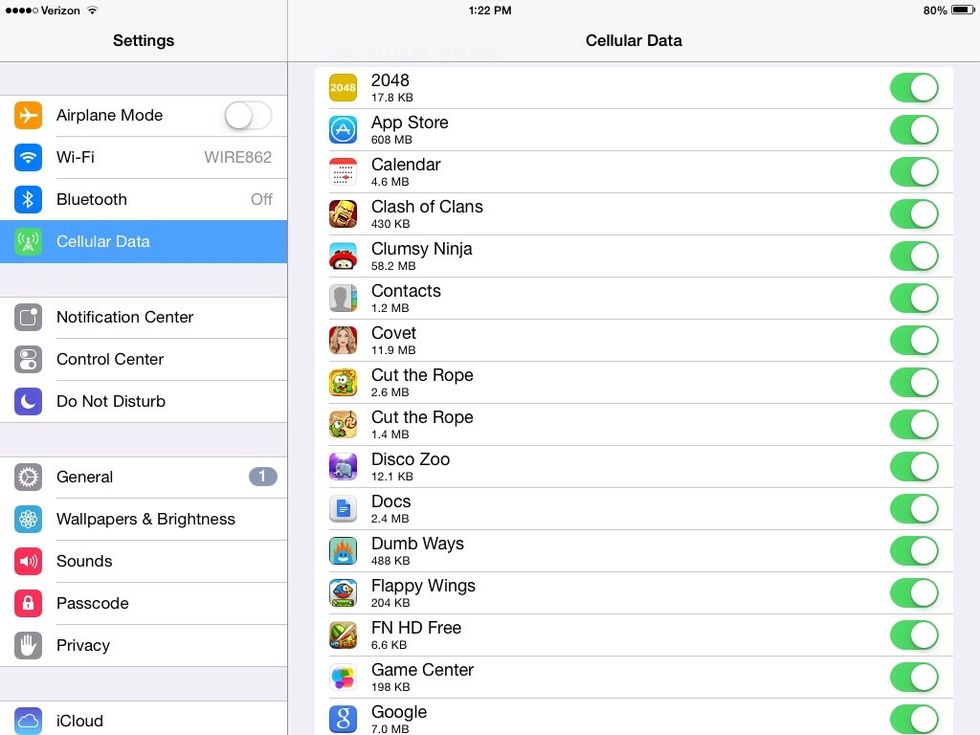The height and width of the screenshot is (735, 980).
Task: Toggle the 1.4 MB Cut the Rope switch
Action: 914,424
